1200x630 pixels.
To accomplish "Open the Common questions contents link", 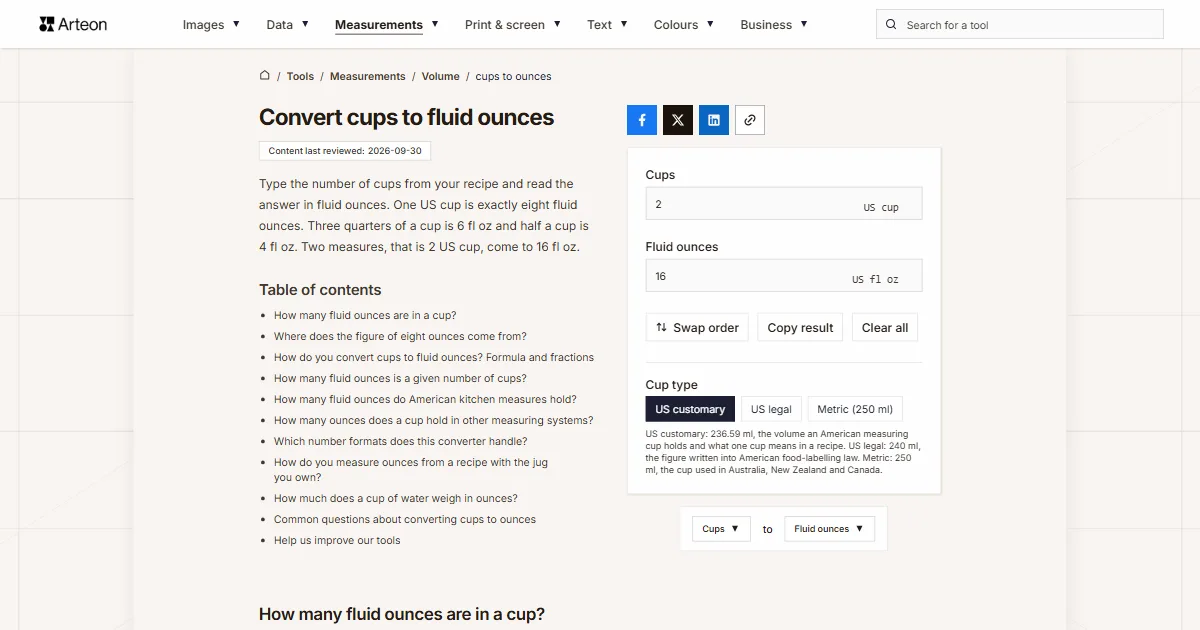I will 405,519.
